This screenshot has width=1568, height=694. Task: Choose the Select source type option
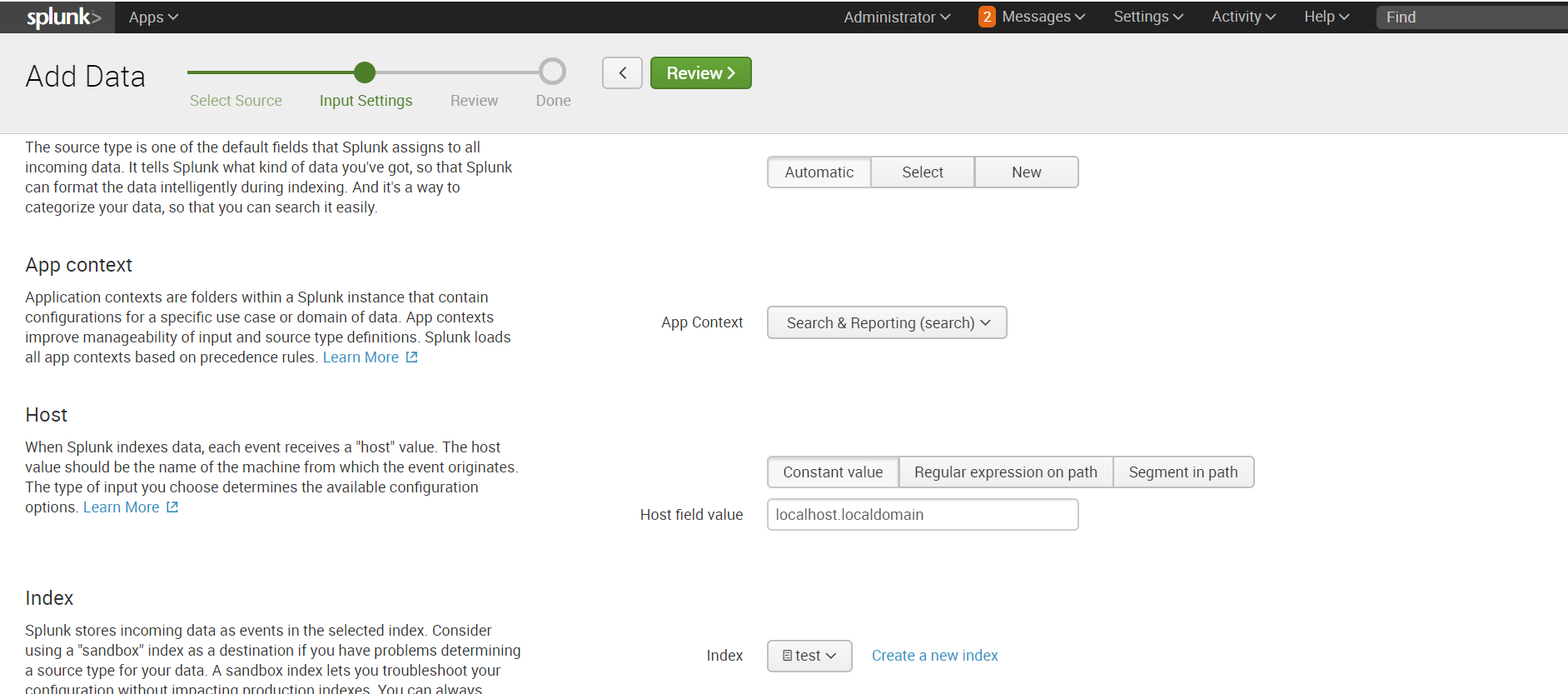923,172
